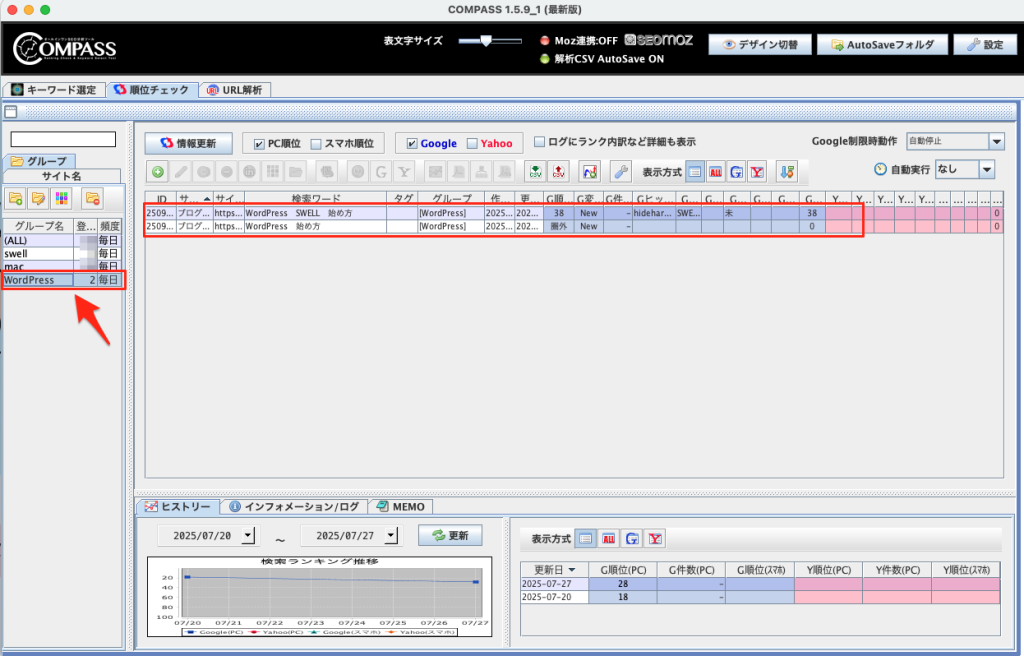The height and width of the screenshot is (656, 1024).
Task: Click the CSV export icon with red arrow
Action: 558,172
